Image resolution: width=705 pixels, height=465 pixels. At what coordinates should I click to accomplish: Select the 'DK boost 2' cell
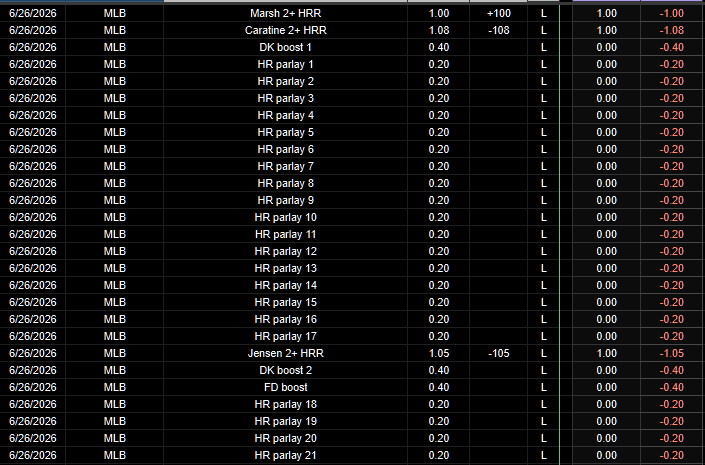(286, 371)
